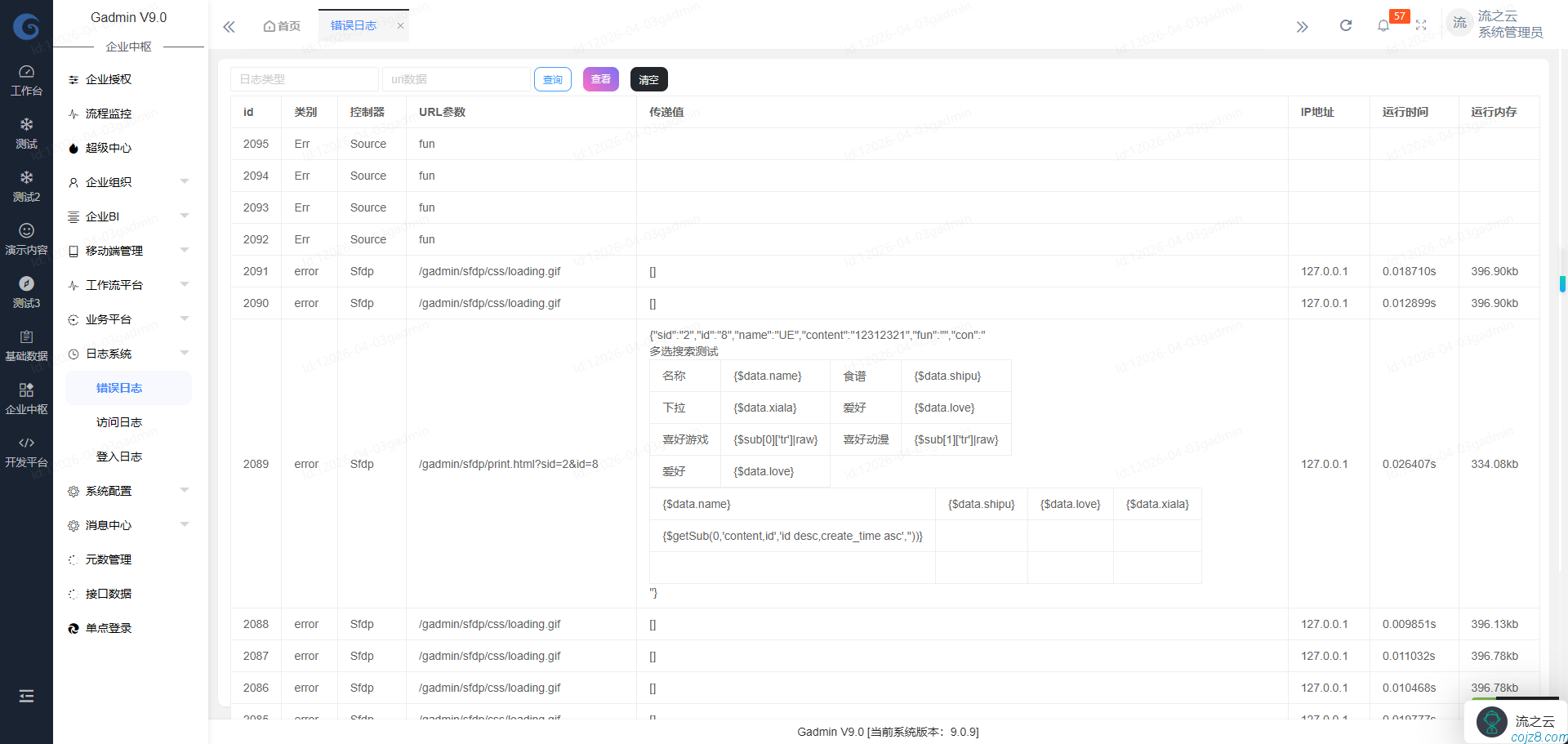This screenshot has width=1568, height=744.
Task: Click the 超级中心 menu icon
Action: pyautogui.click(x=73, y=148)
